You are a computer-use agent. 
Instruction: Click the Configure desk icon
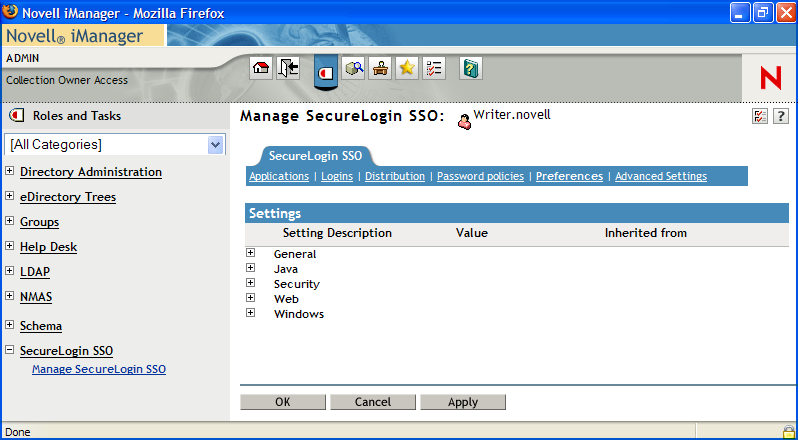pyautogui.click(x=380, y=68)
